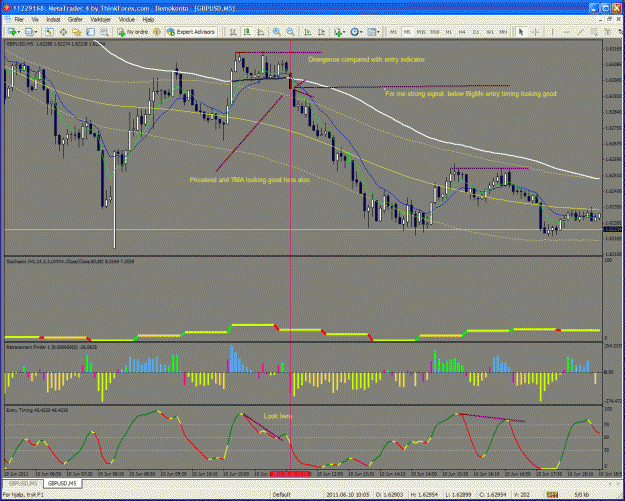Select the Crosshair tool
Viewport: 625px width, 501px height.
click(x=535, y=32)
